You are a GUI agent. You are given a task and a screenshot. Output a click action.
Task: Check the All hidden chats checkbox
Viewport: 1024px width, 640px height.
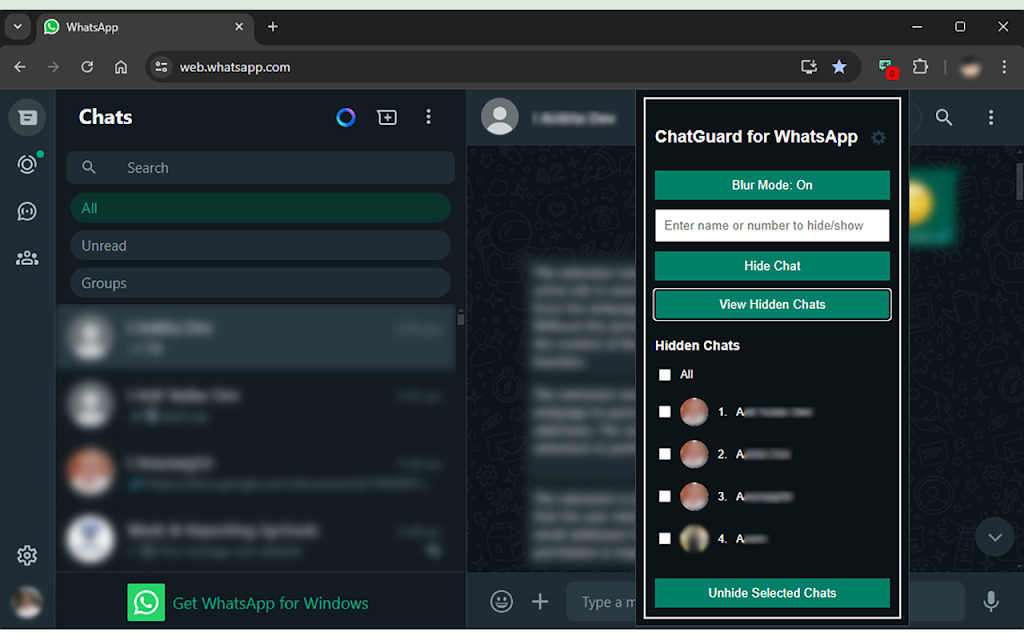pyautogui.click(x=665, y=375)
